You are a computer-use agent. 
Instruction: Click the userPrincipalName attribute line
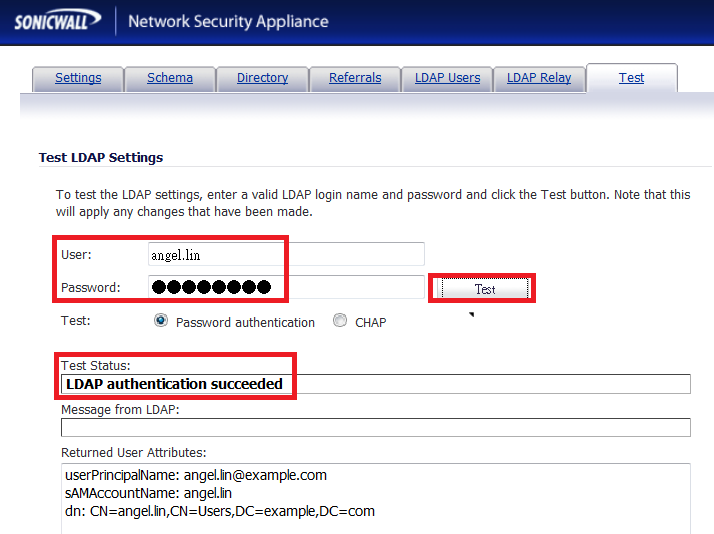click(x=195, y=475)
